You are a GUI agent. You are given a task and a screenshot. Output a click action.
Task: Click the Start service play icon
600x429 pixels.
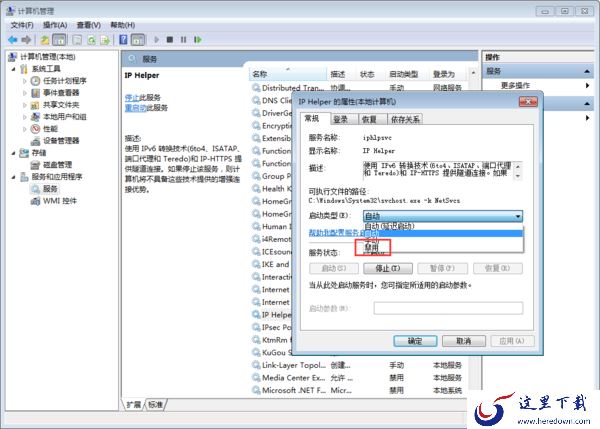click(157, 39)
